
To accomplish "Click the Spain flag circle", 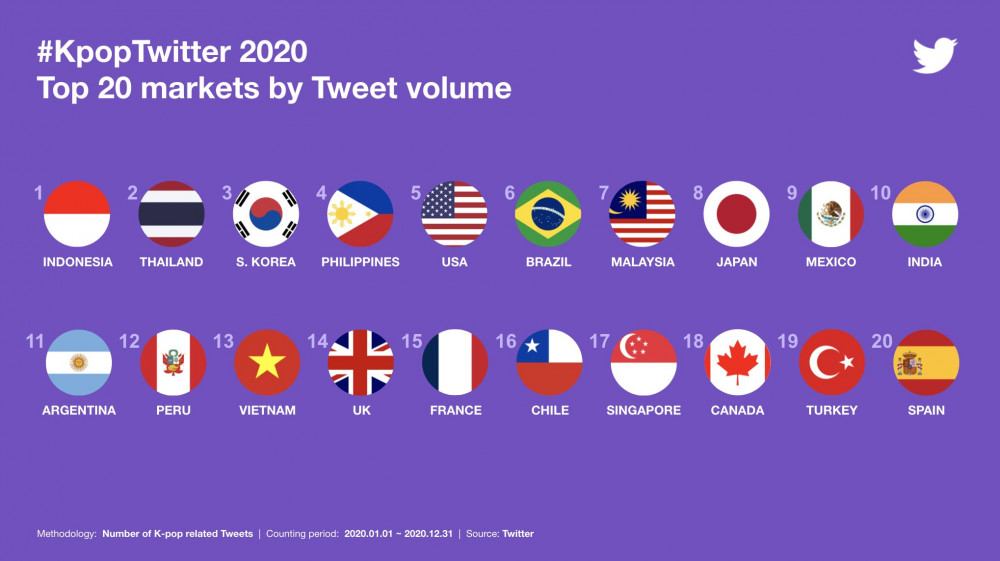I will (x=926, y=363).
